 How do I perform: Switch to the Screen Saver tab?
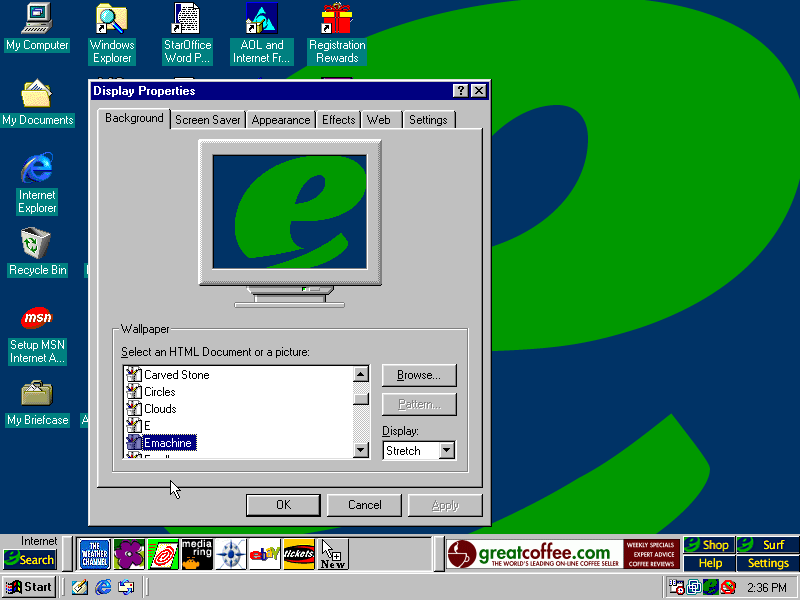(x=207, y=120)
